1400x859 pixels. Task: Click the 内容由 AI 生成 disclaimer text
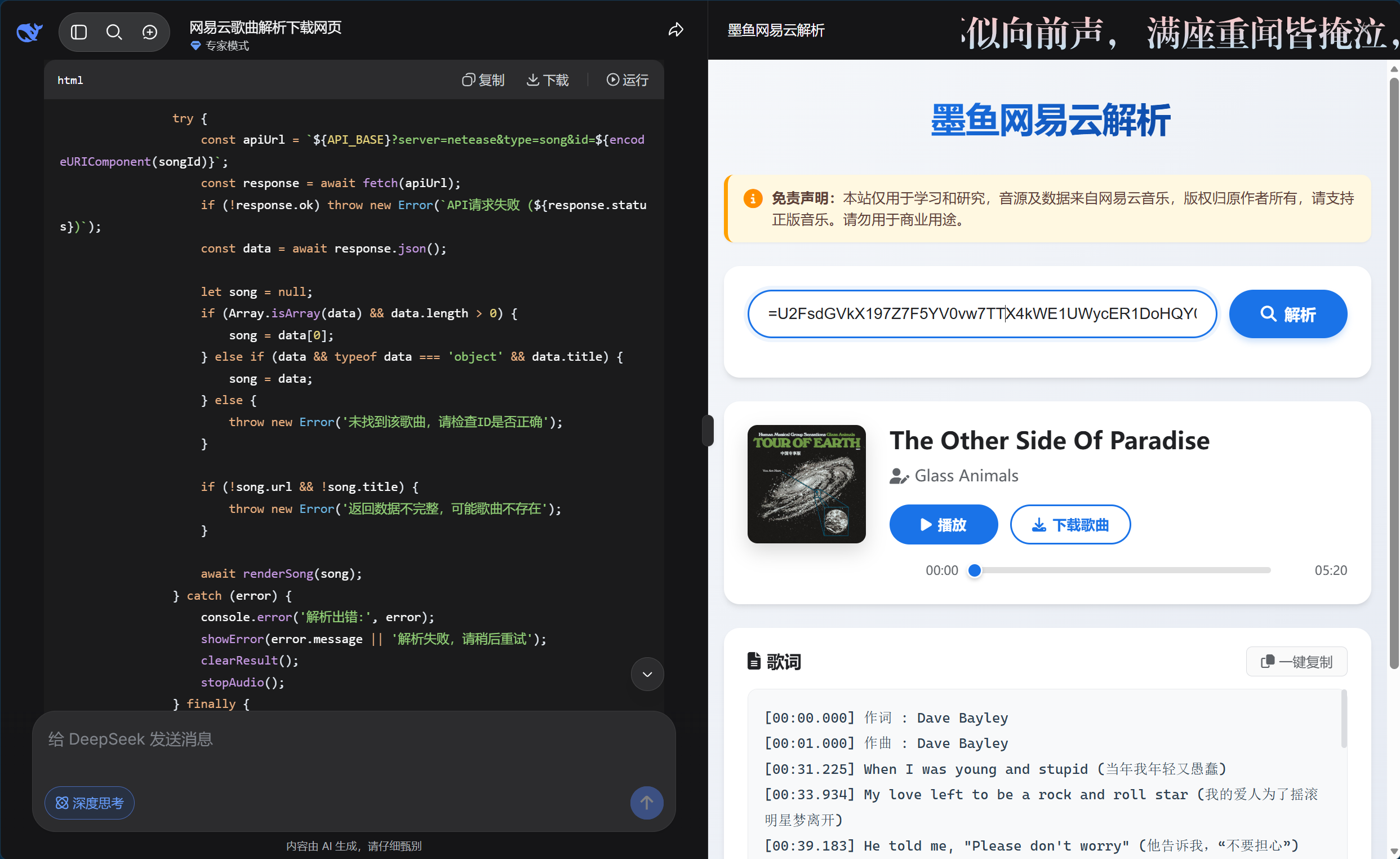(x=353, y=846)
